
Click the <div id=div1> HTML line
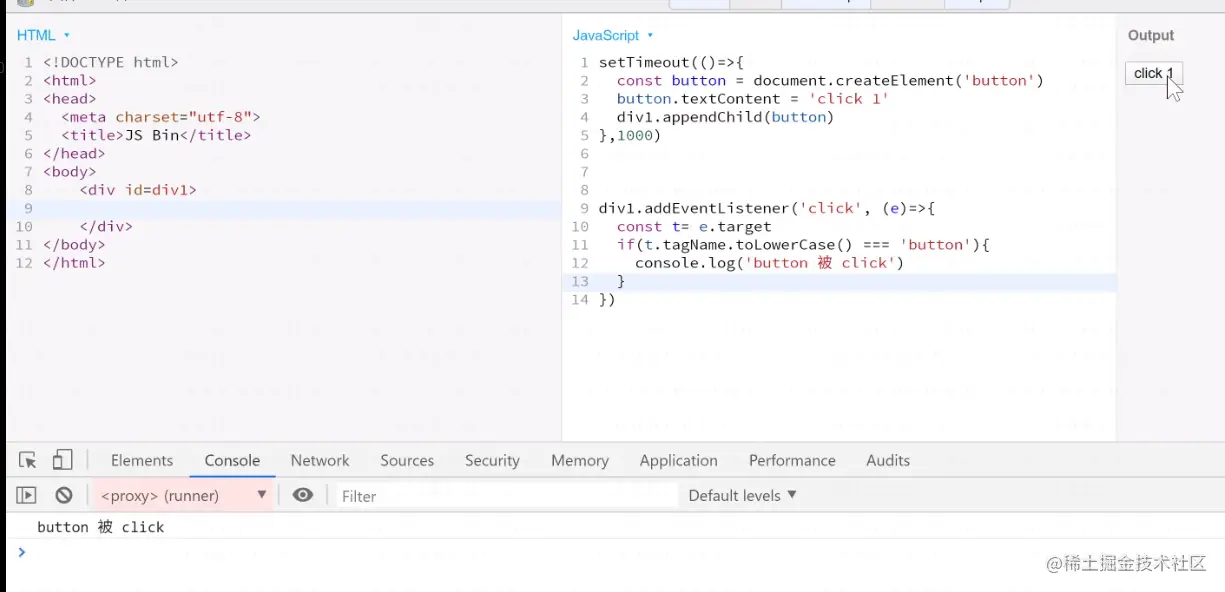(138, 189)
